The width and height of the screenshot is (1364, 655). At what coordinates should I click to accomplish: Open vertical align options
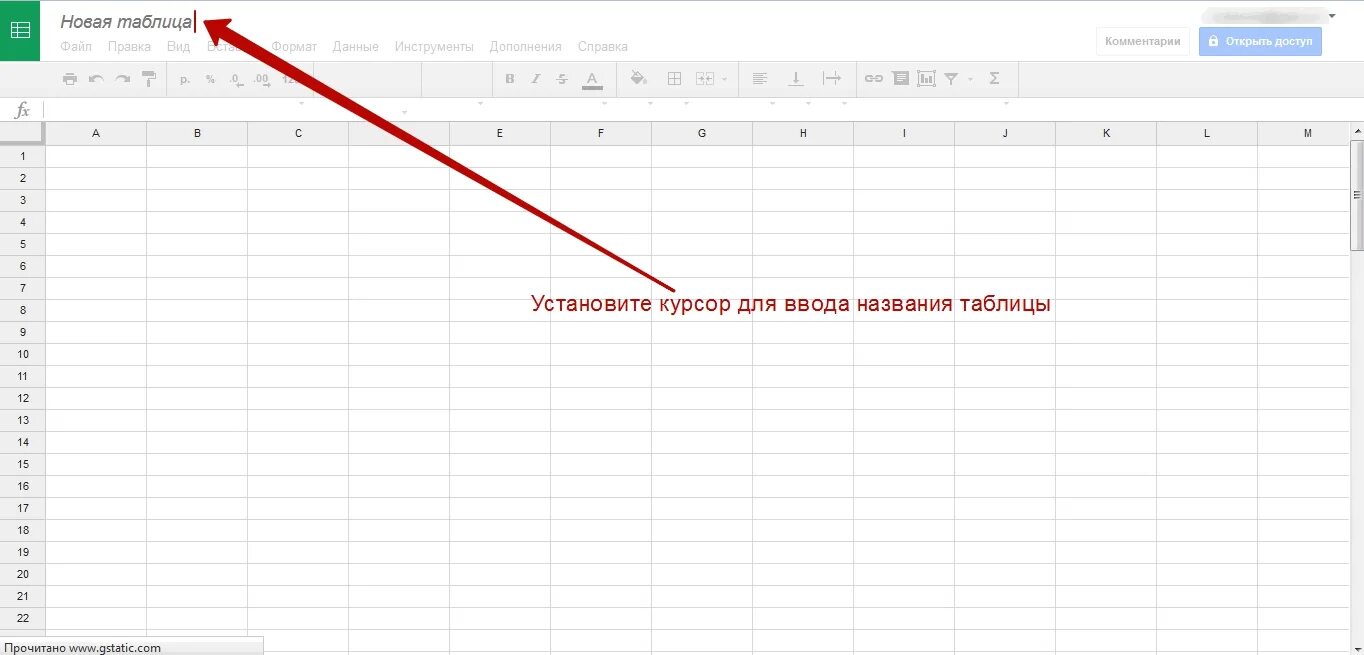pyautogui.click(x=797, y=79)
